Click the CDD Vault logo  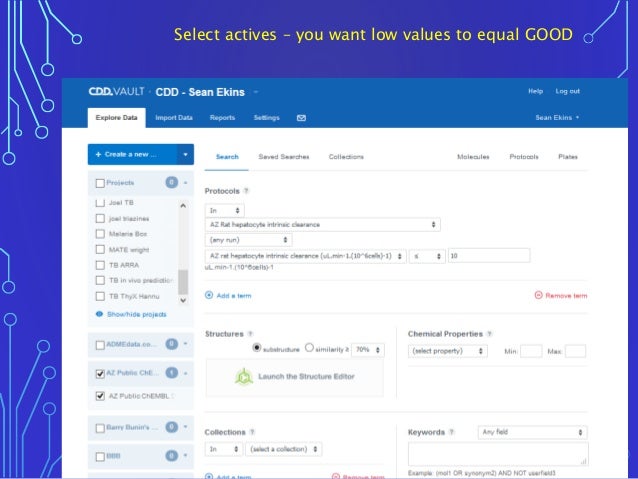(116, 92)
